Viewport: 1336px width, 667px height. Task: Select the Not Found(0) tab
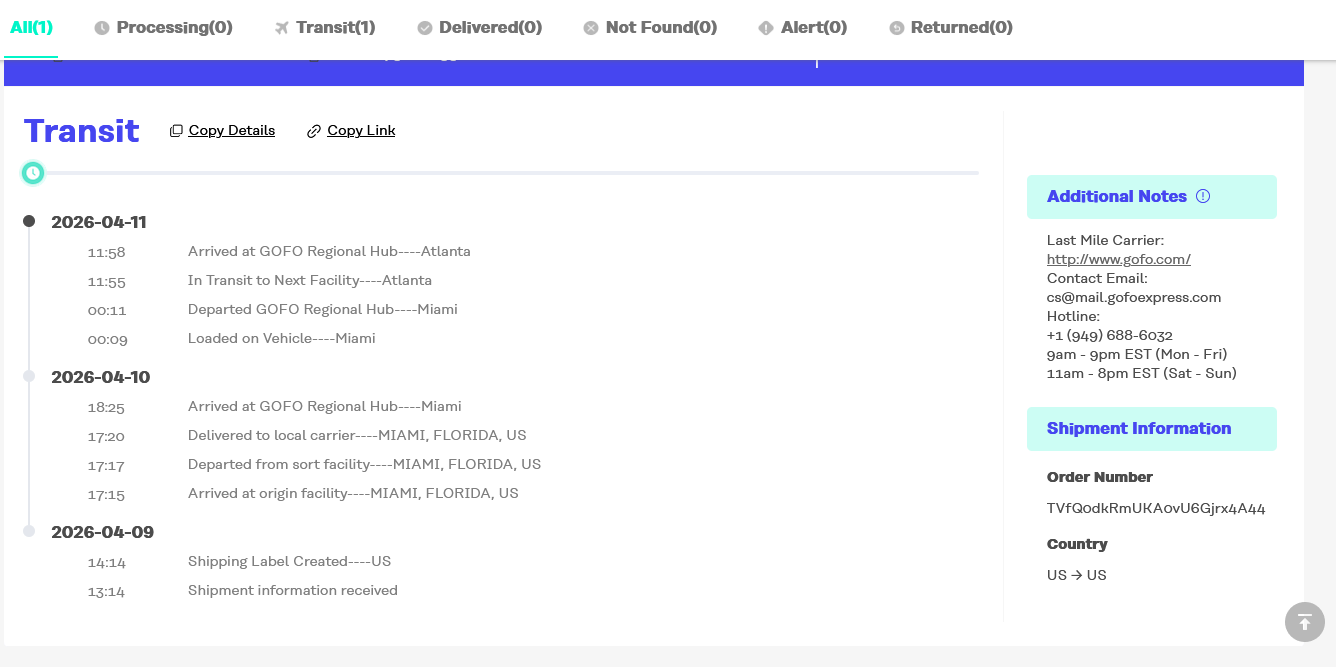[x=650, y=27]
